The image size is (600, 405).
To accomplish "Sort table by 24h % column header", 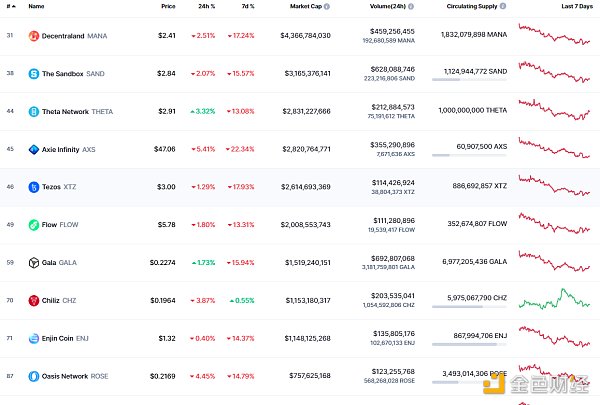I will coord(207,6).
